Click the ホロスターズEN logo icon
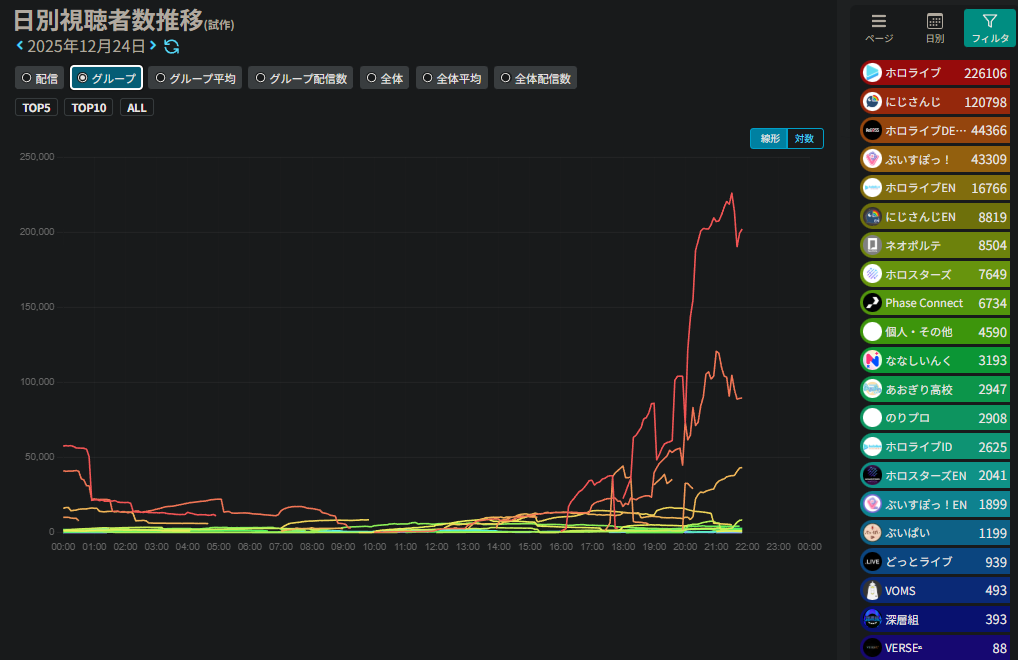The image size is (1018, 660). coord(872,475)
